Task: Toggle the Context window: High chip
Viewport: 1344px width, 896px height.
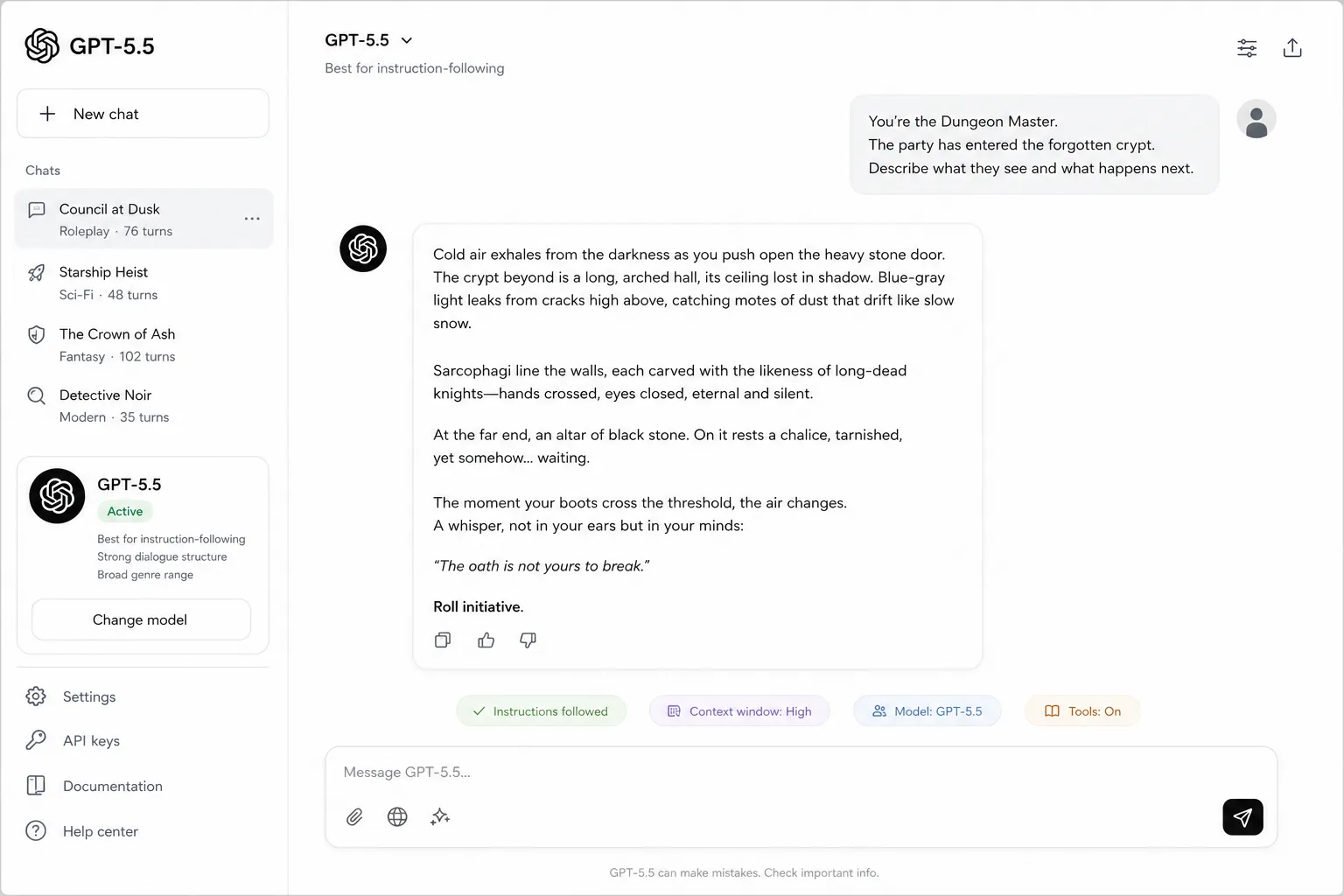Action: point(739,711)
